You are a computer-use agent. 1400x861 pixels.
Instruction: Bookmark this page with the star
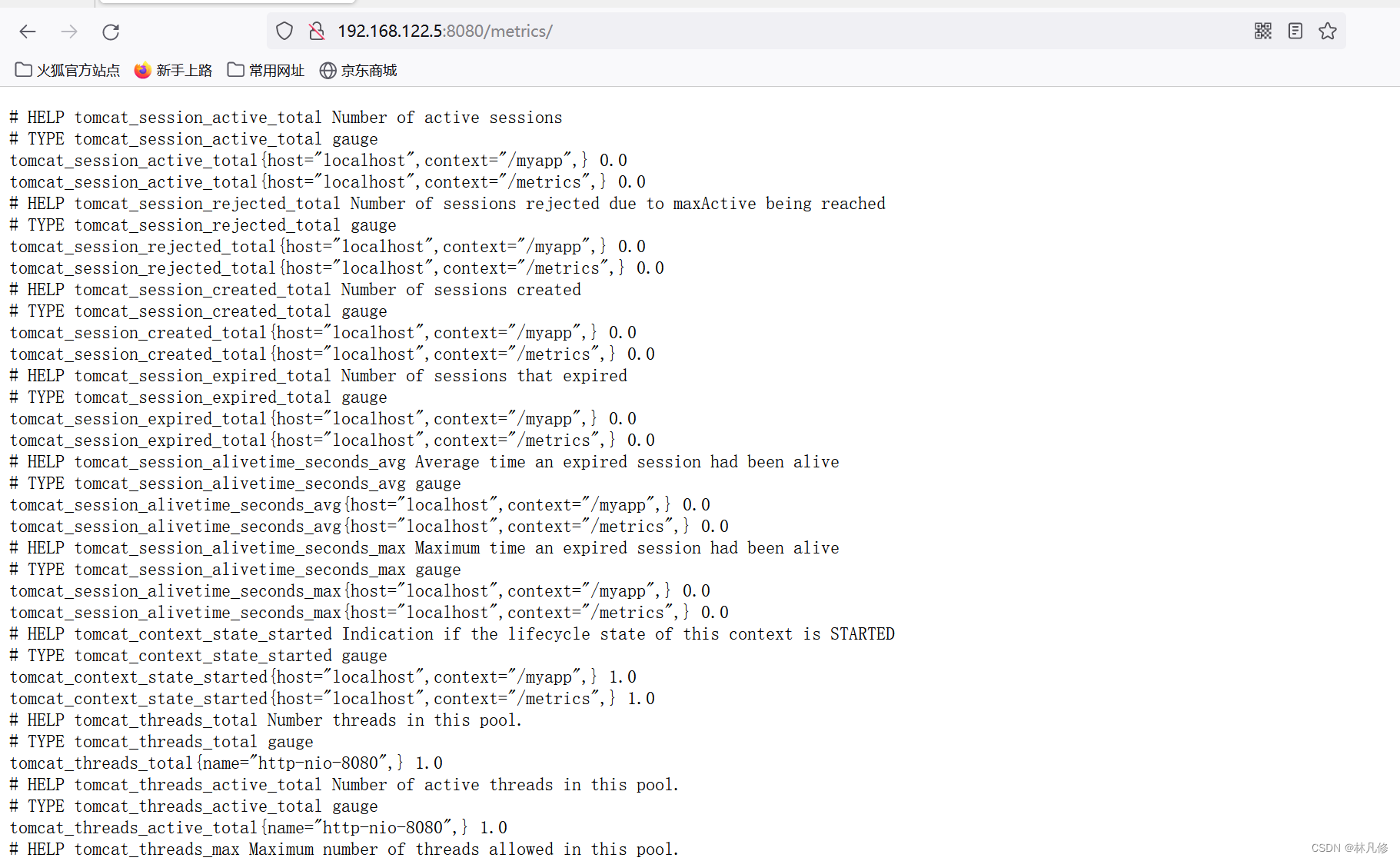1328,31
